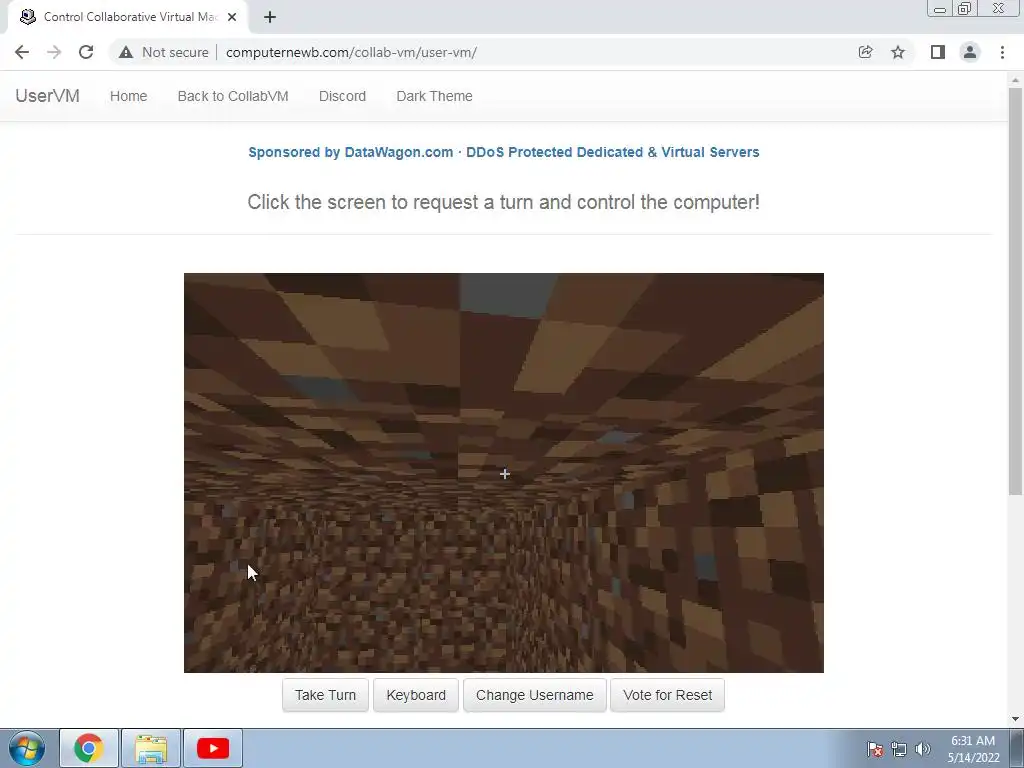Click the taskbar clock showing 6:31 AM

[973, 749]
